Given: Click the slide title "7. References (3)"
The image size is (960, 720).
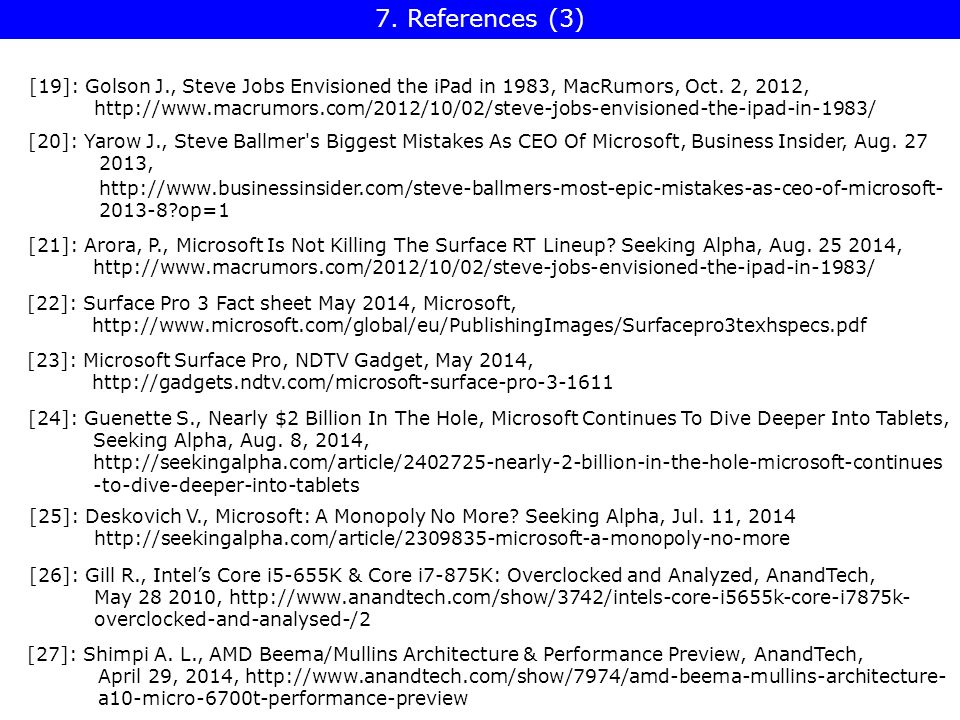Looking at the screenshot, I should pos(480,18).
